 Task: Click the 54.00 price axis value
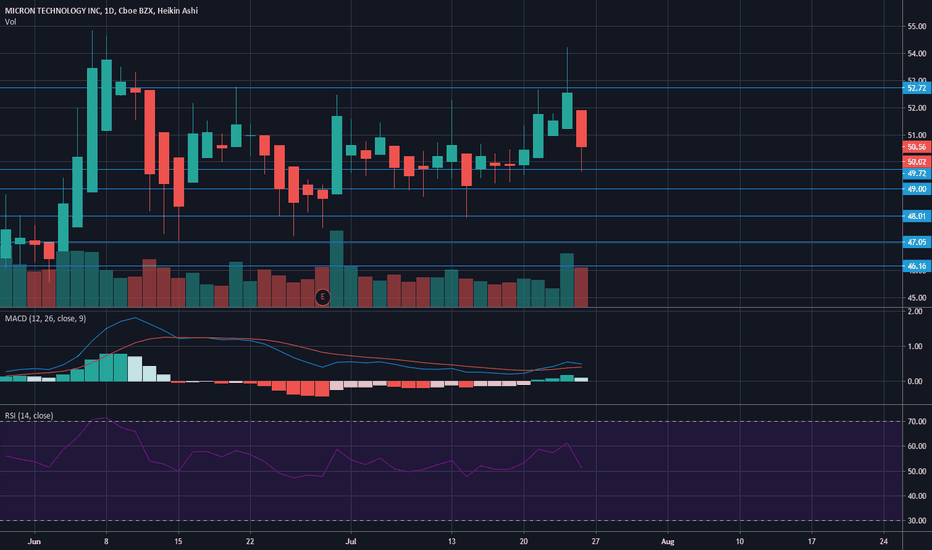pos(917,54)
